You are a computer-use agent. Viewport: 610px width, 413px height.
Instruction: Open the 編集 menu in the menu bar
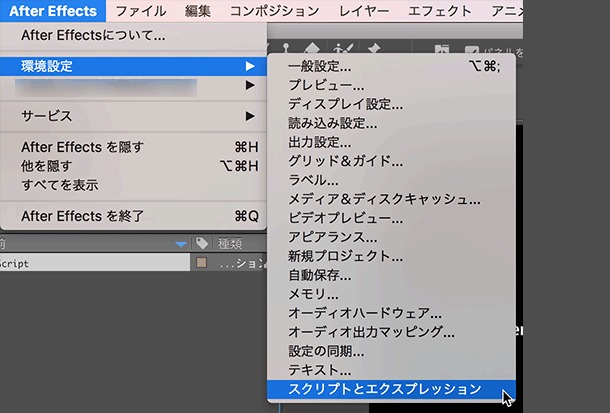[x=198, y=11]
